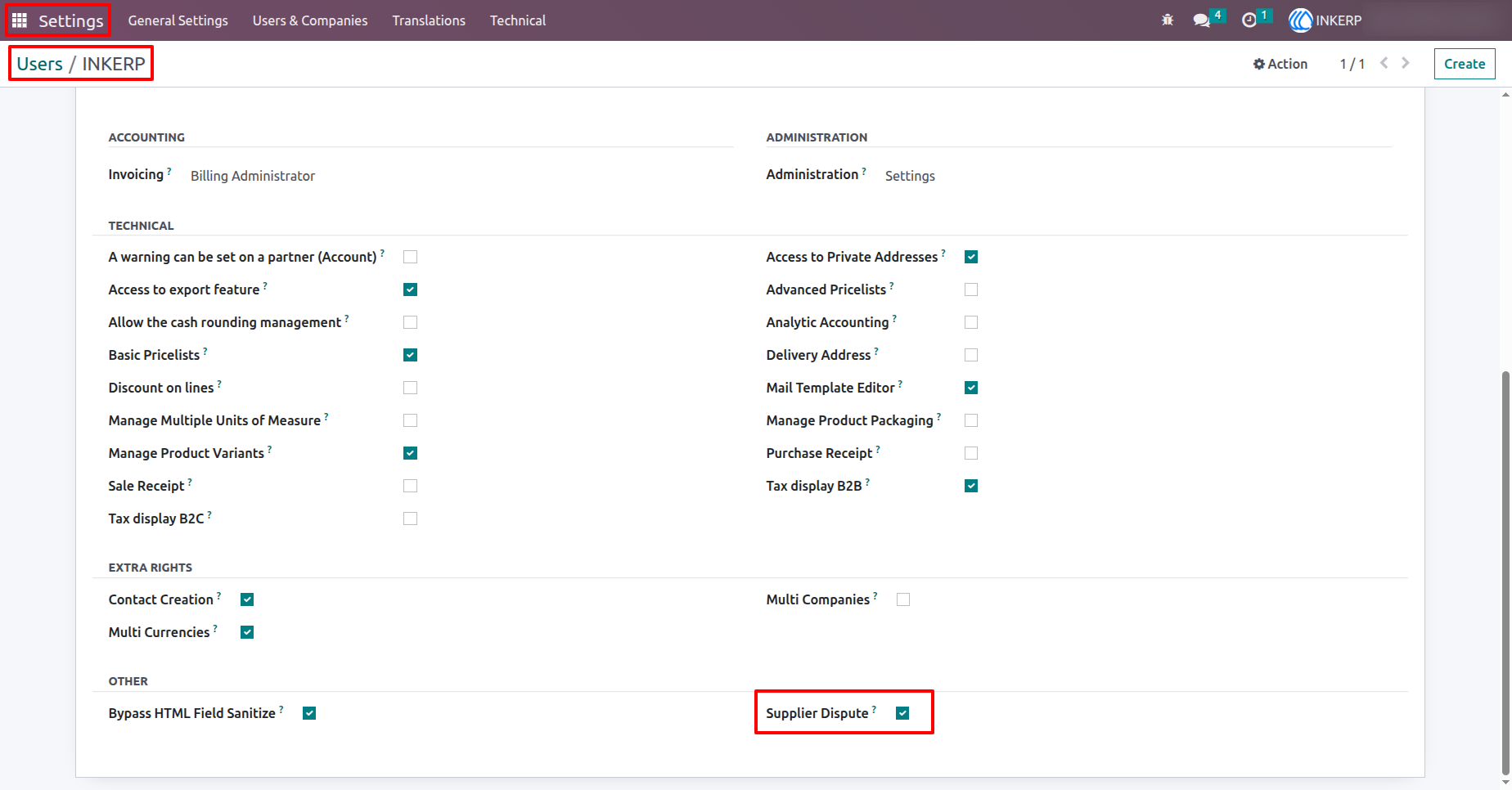The width and height of the screenshot is (1512, 790).
Task: Open the Action gear dropdown
Action: pos(1280,64)
